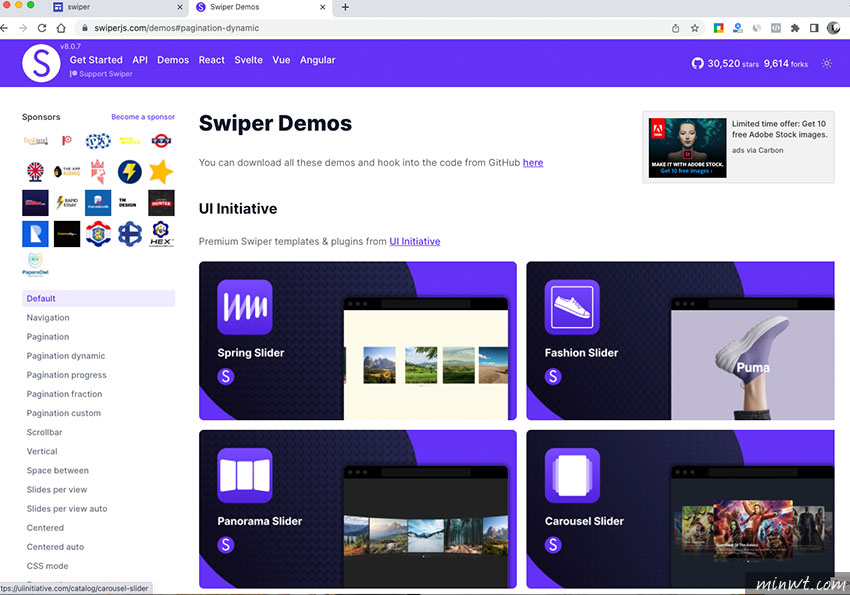This screenshot has height=595, width=850.
Task: Select Pagination fraction in the sidebar
Action: [65, 394]
